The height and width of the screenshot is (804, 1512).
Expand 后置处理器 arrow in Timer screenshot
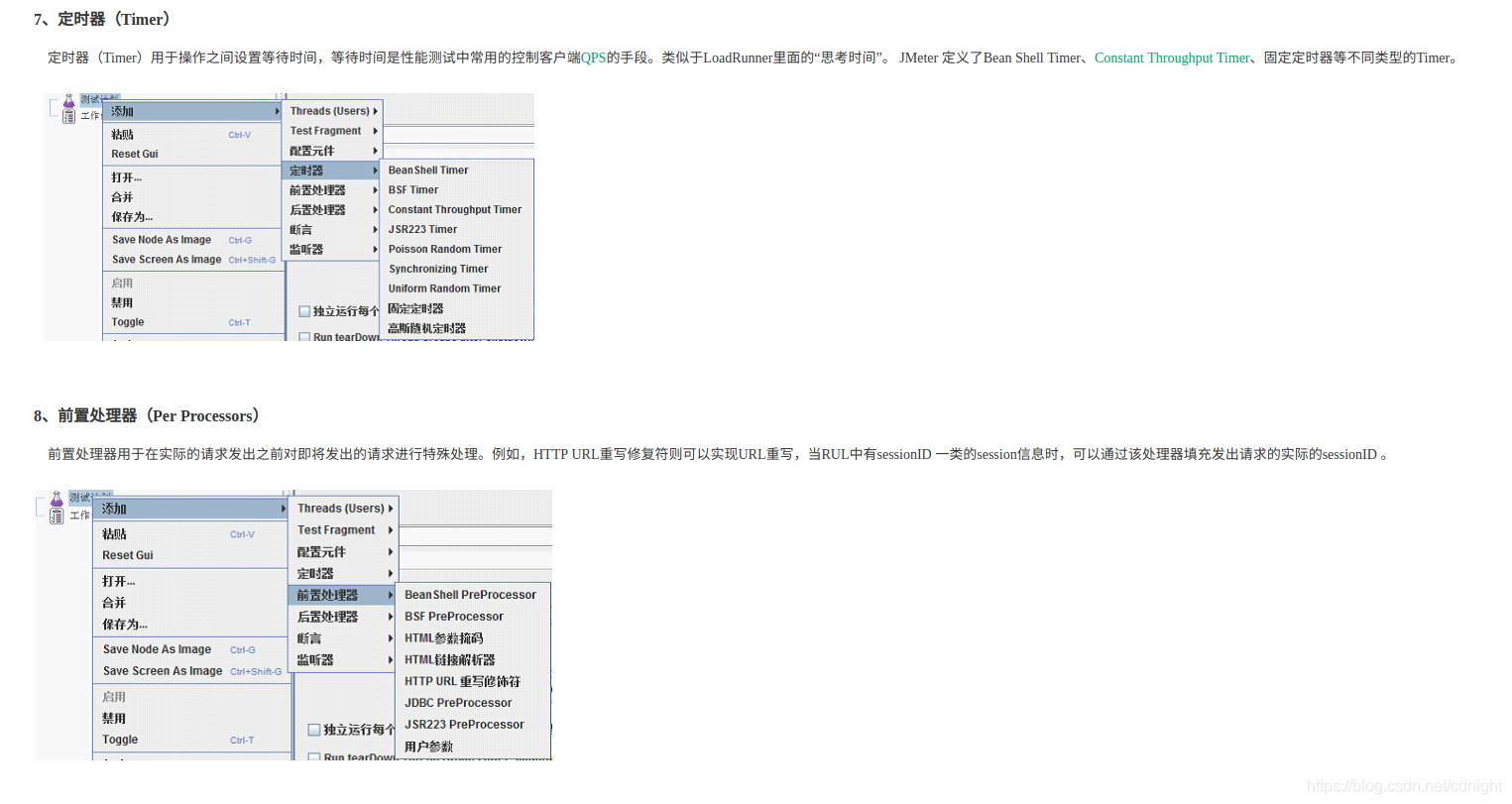click(375, 210)
